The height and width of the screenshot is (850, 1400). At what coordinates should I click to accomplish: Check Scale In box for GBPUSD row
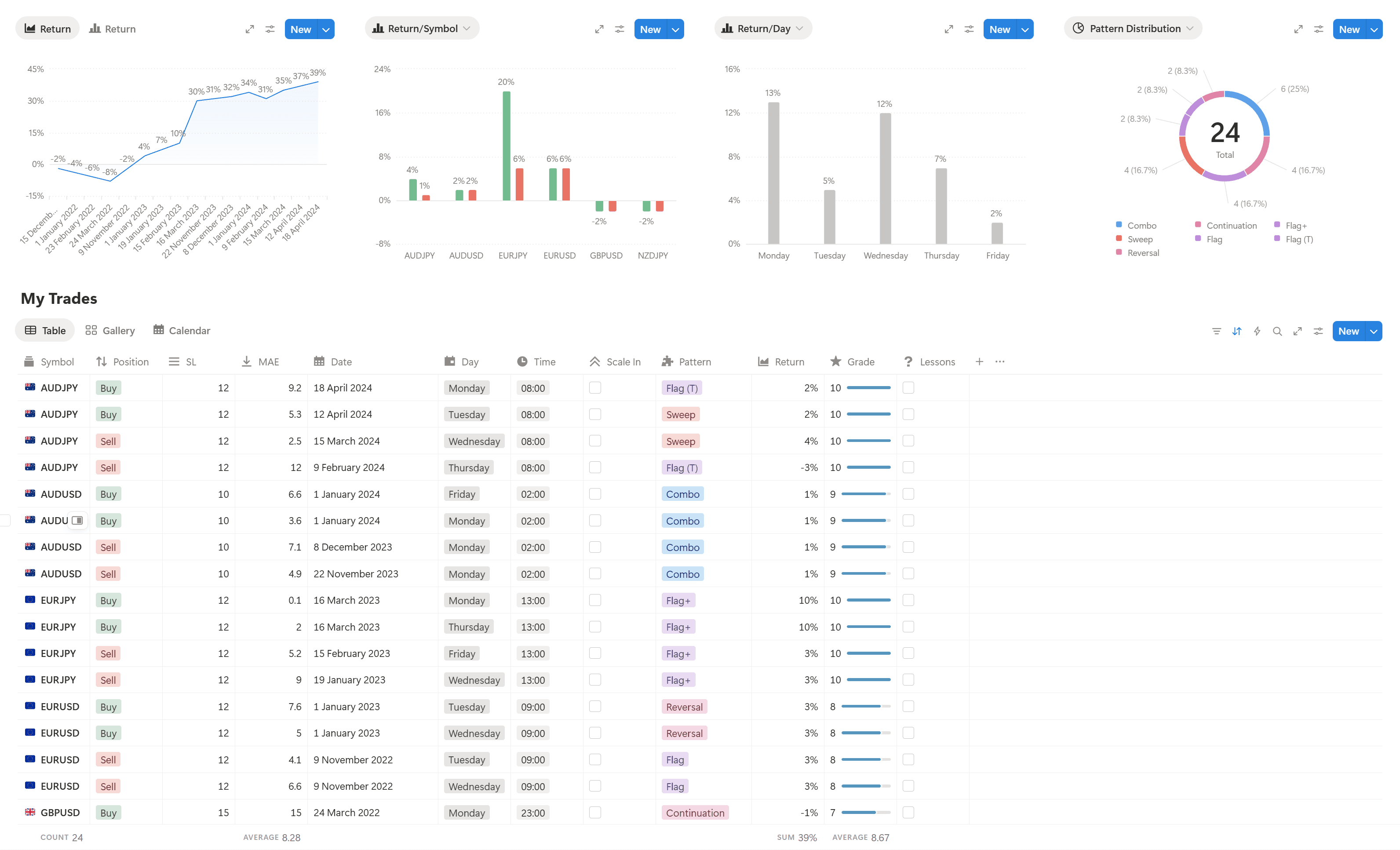click(595, 813)
